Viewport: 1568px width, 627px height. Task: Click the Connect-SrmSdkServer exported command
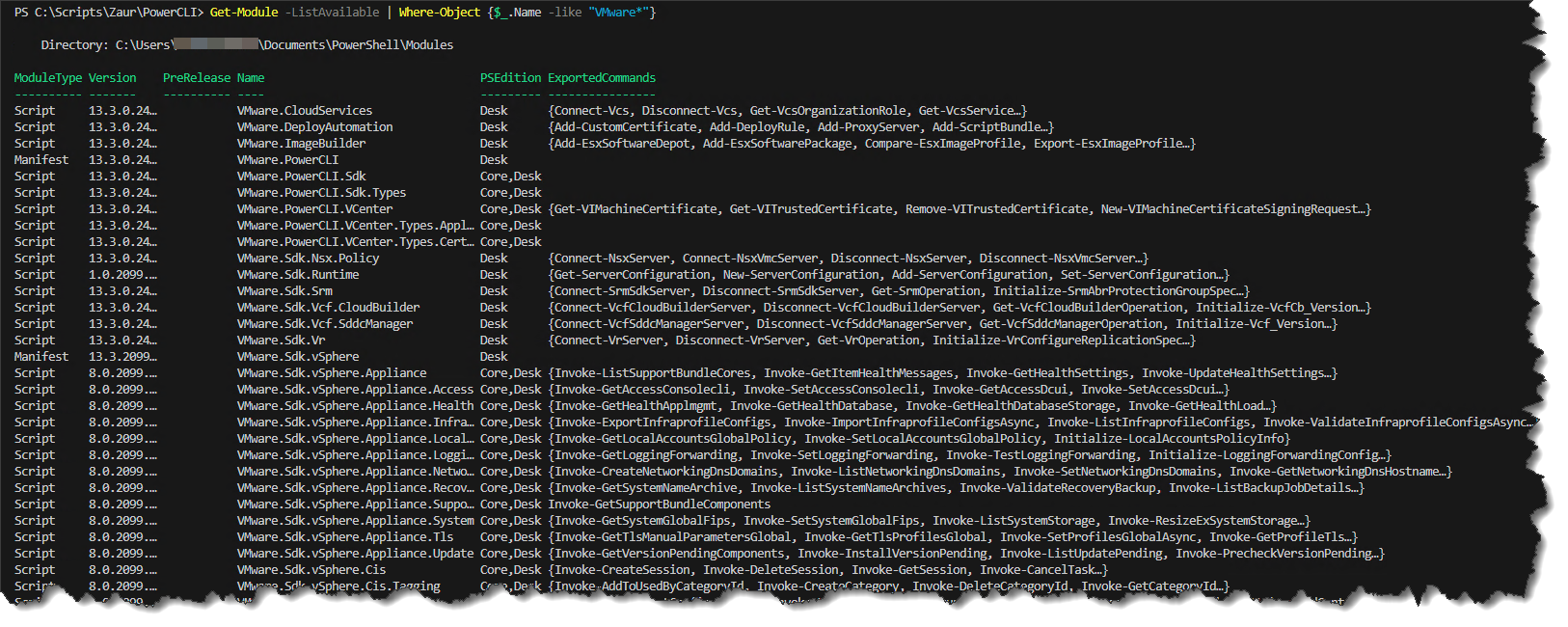[x=623, y=291]
